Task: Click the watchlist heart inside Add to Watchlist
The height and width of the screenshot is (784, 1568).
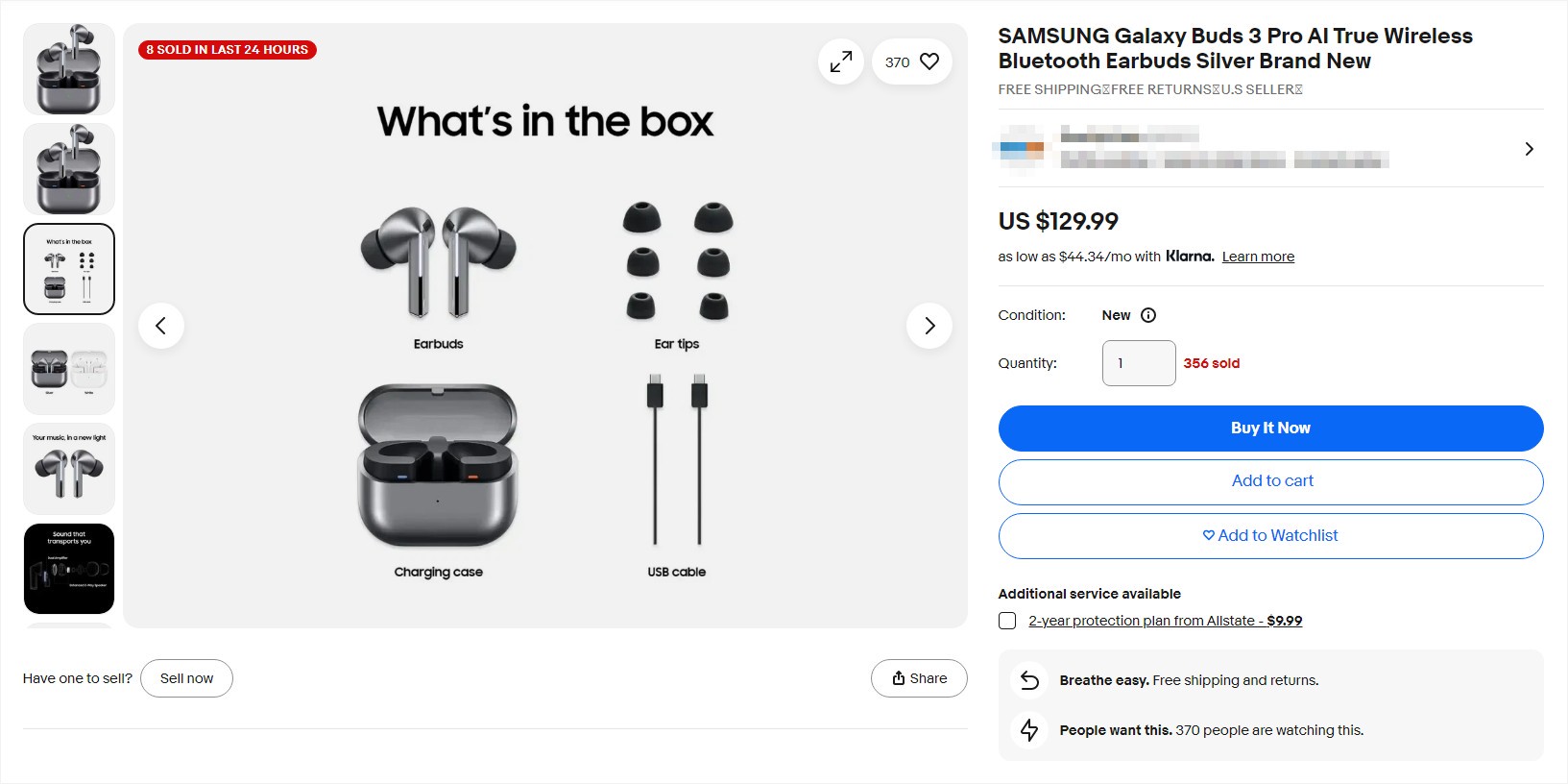Action: tap(1208, 535)
